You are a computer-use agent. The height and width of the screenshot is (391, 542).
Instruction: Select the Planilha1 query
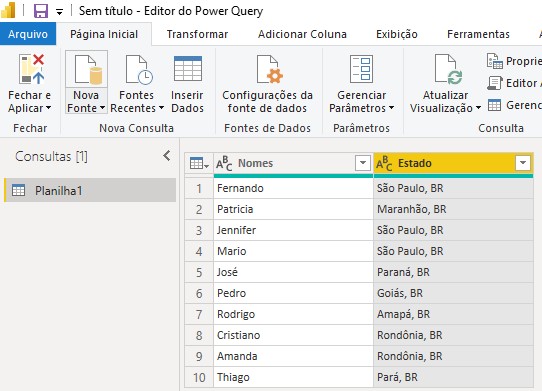coord(90,190)
